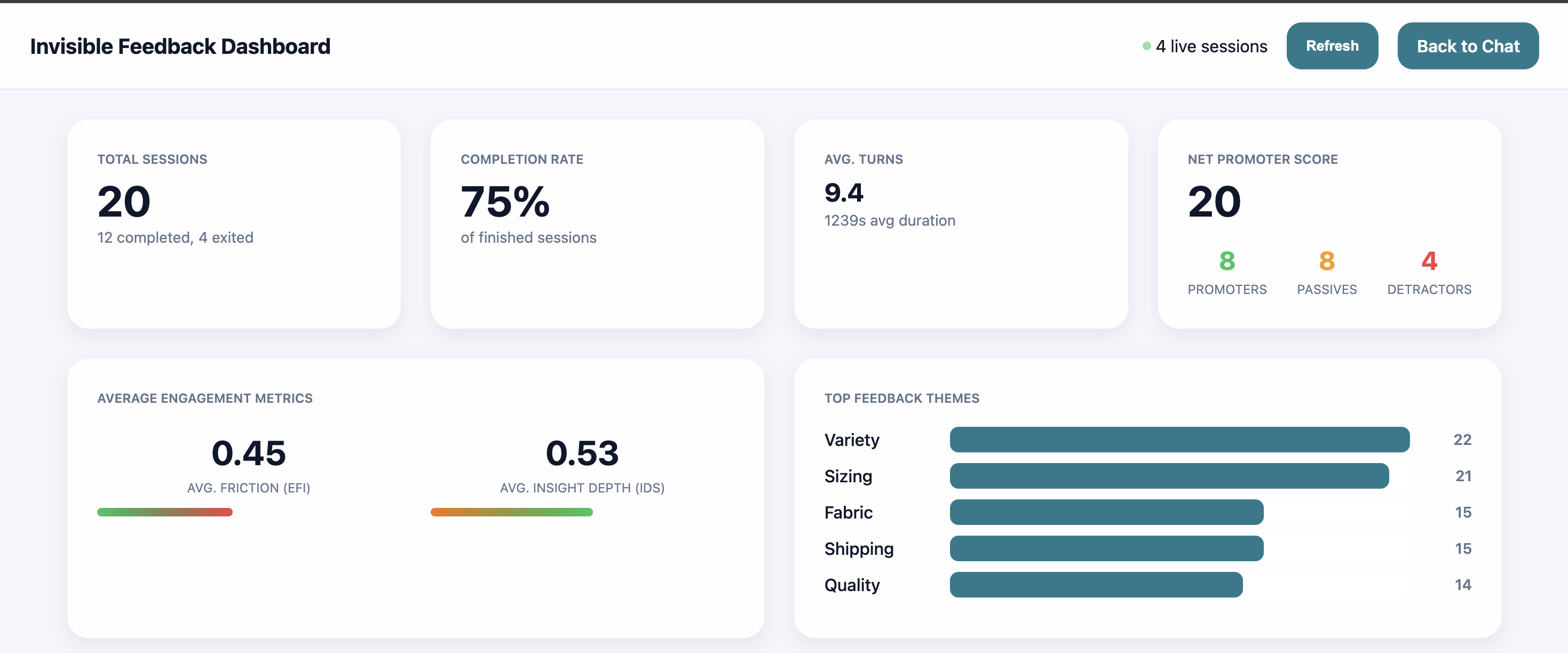Click the Shipping theme bar

click(1106, 548)
